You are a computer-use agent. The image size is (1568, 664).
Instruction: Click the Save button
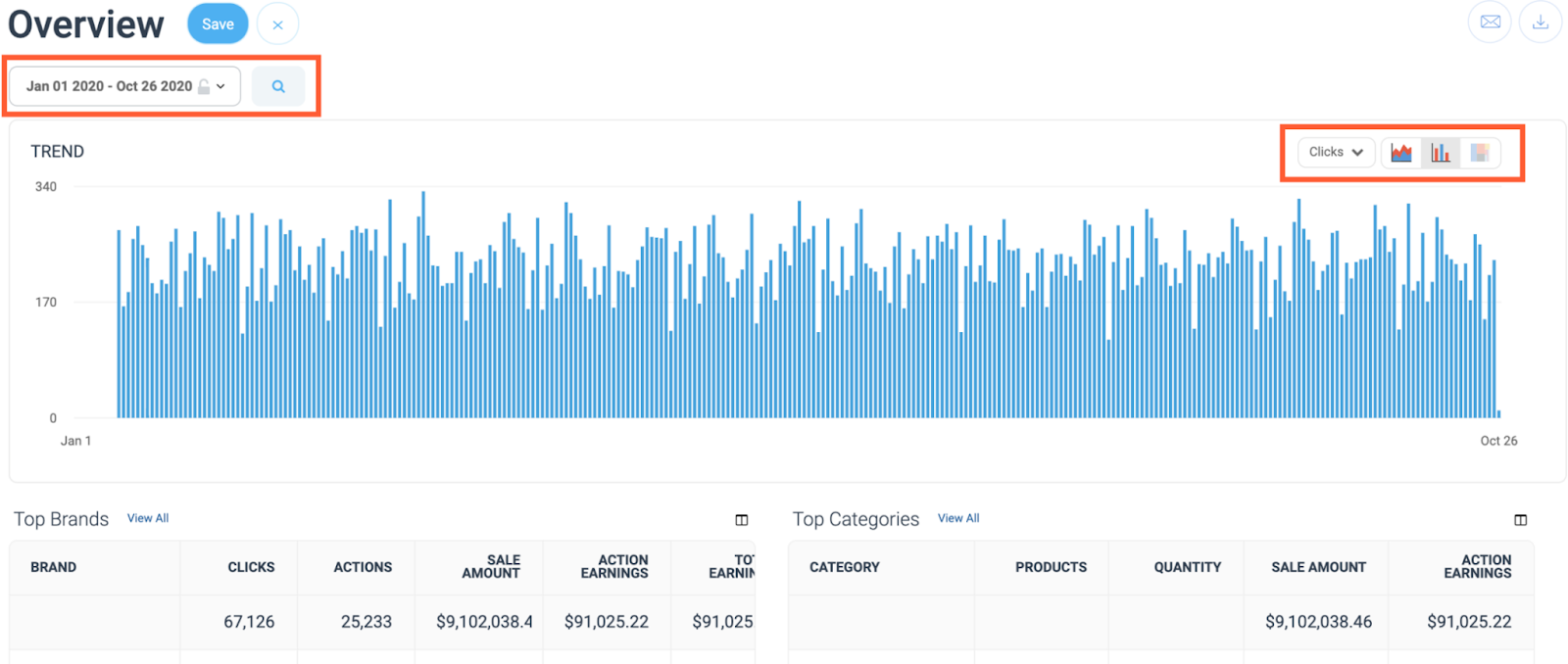218,24
